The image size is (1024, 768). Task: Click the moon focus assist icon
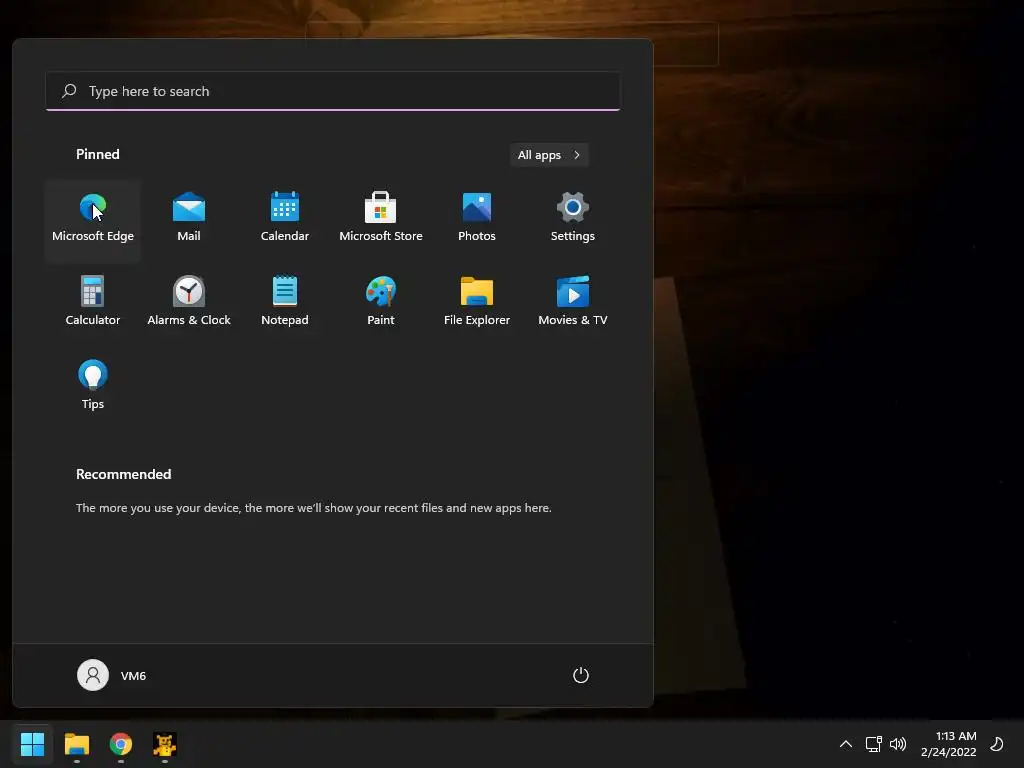(x=997, y=744)
